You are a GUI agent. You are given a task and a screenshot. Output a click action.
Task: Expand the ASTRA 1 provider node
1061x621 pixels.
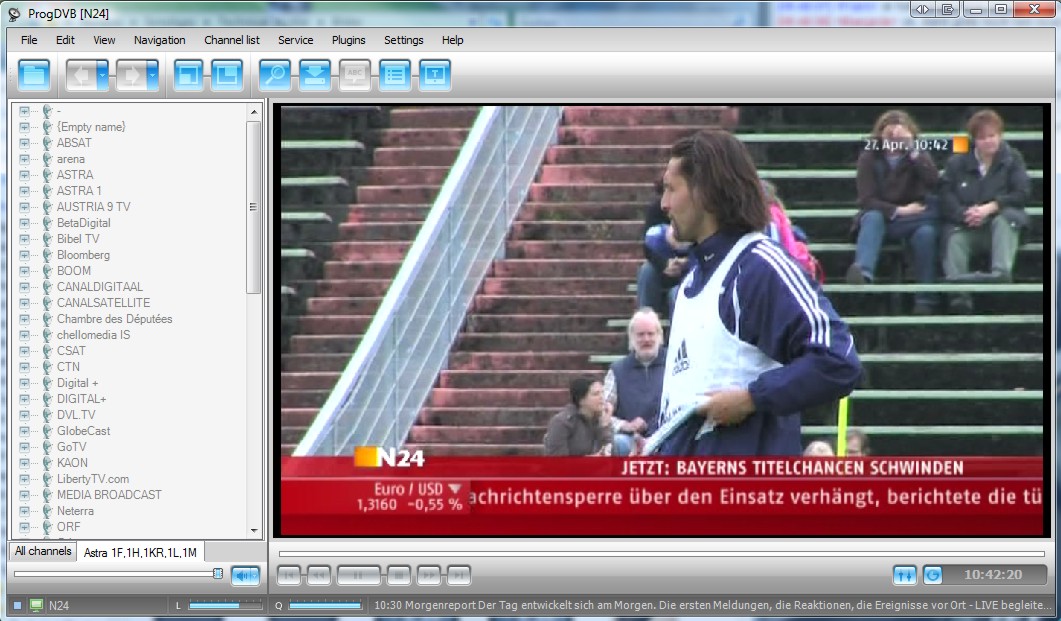point(24,191)
